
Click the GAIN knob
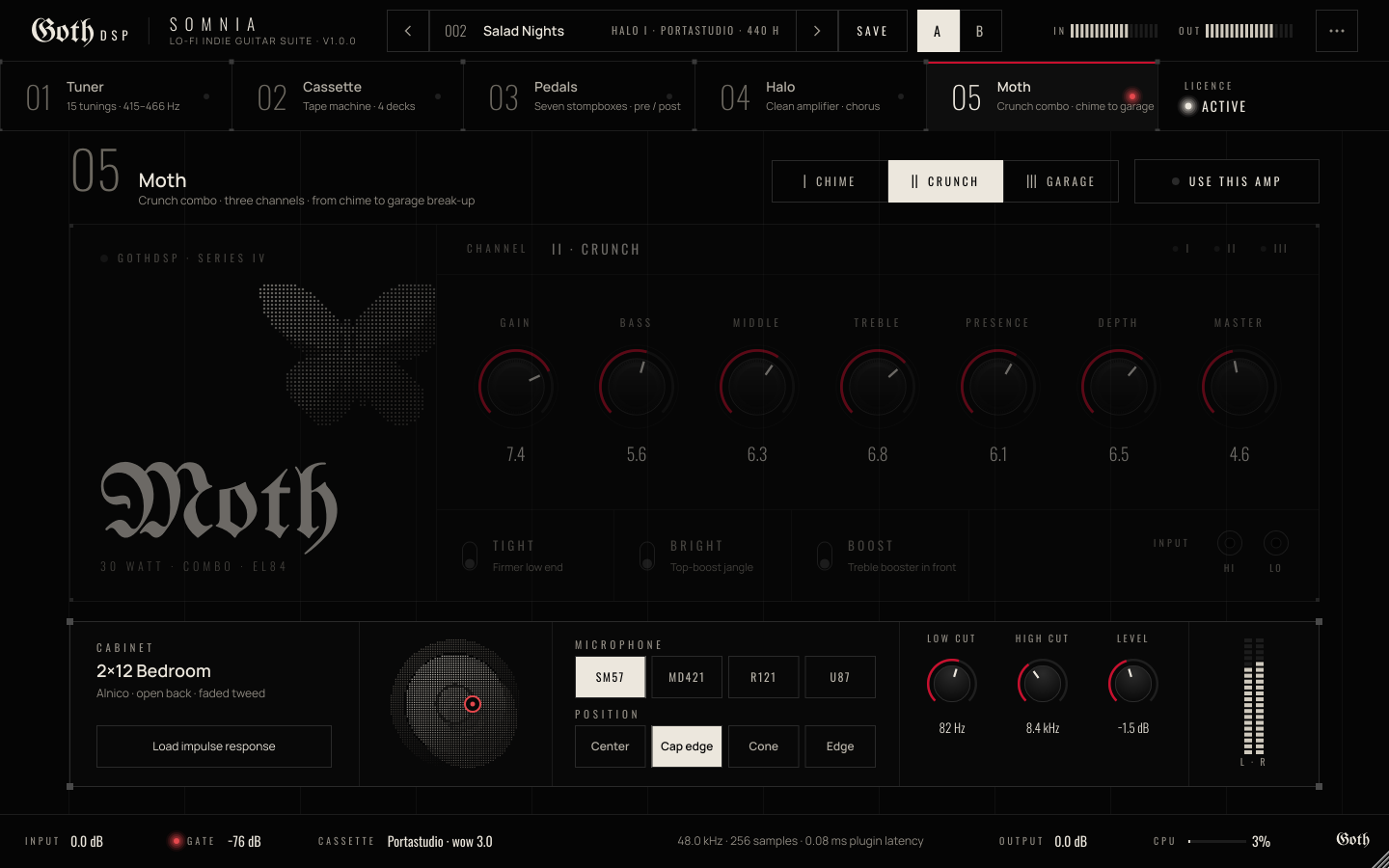pos(516,386)
